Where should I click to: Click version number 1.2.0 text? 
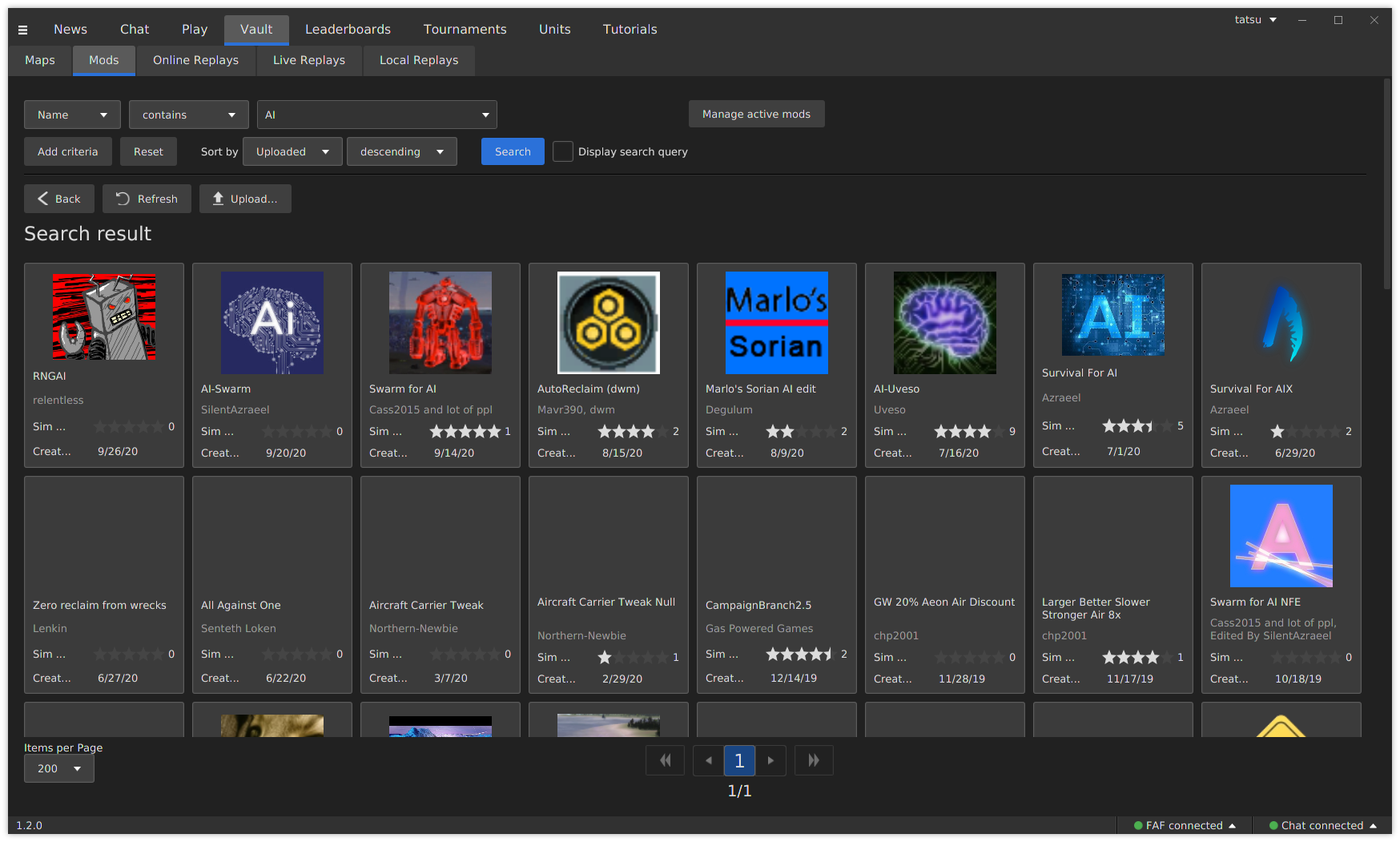pos(30,825)
